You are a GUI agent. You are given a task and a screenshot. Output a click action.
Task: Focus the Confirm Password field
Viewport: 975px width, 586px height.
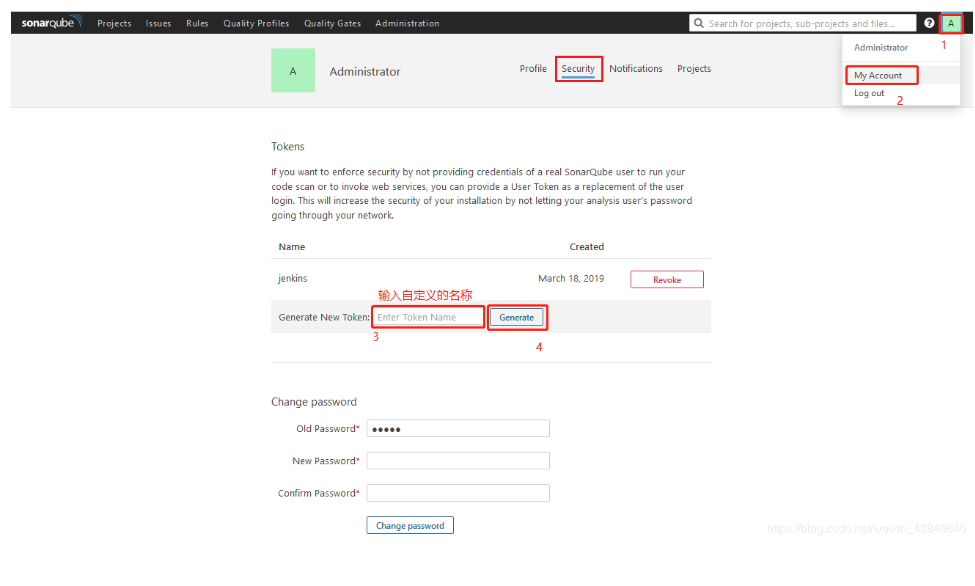[x=458, y=493]
